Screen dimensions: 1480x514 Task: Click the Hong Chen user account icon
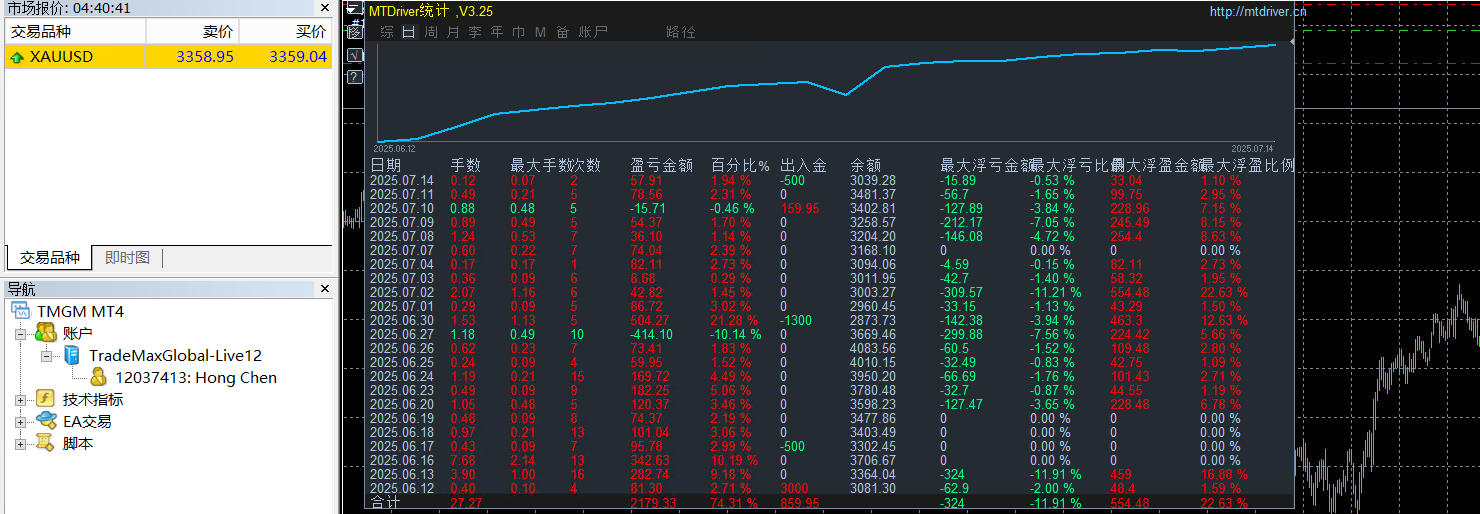[99, 377]
